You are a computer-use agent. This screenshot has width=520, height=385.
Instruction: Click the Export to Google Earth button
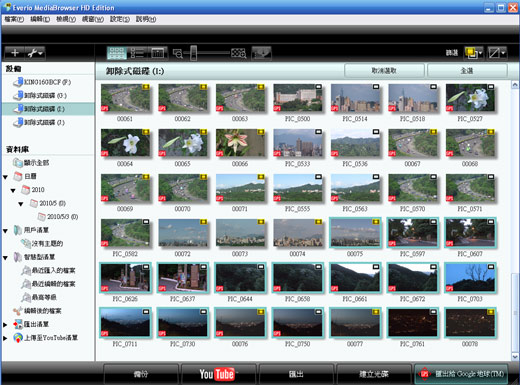coord(461,374)
